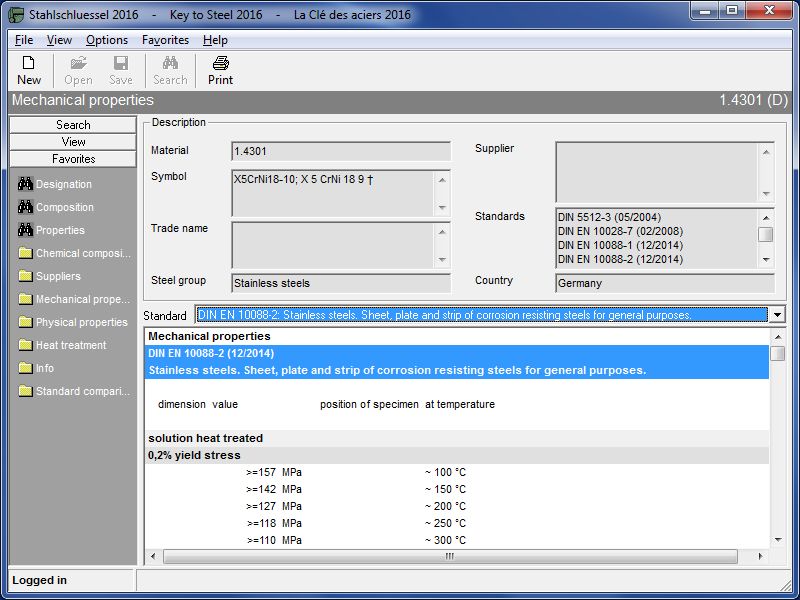Open the Suppliers folder icon
800x600 pixels.
click(26, 276)
